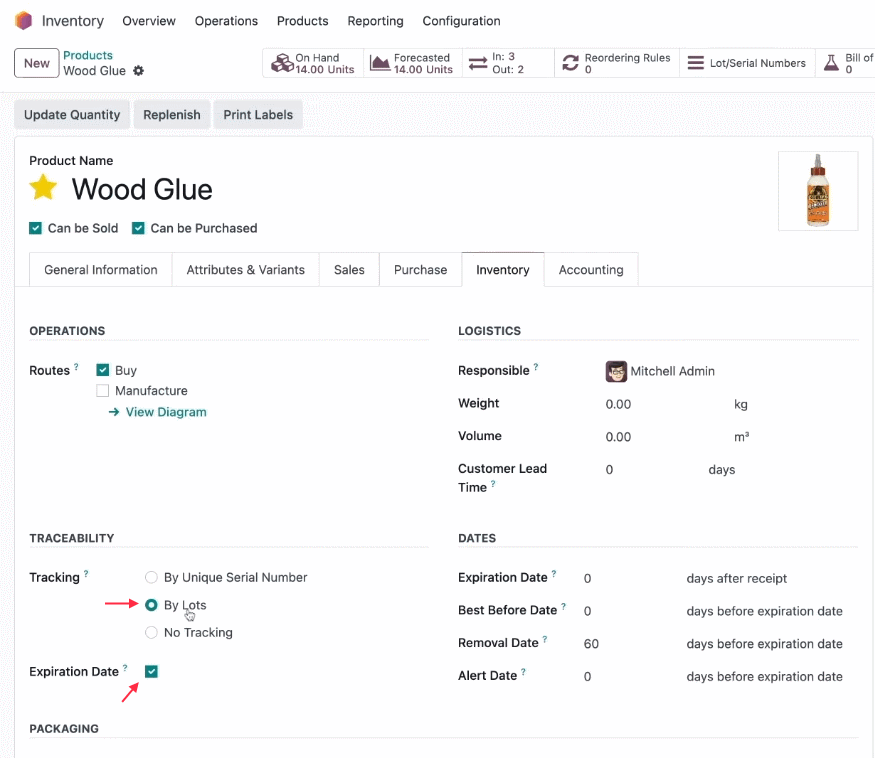Click the Customer Lead Time days value
This screenshot has height=758, width=875.
click(x=609, y=469)
